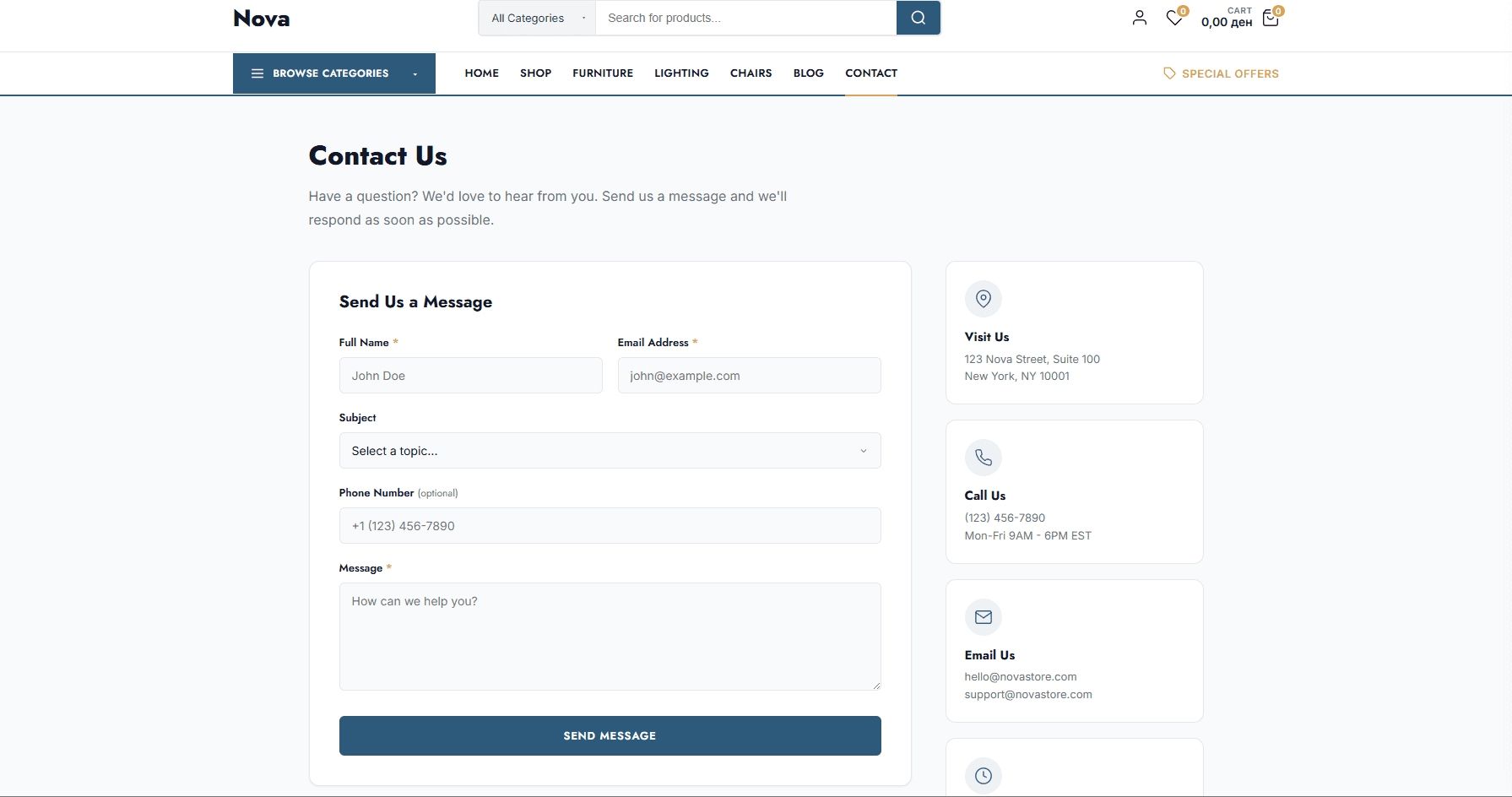Click inside the Full Name field
The image size is (1512, 797).
(x=470, y=375)
